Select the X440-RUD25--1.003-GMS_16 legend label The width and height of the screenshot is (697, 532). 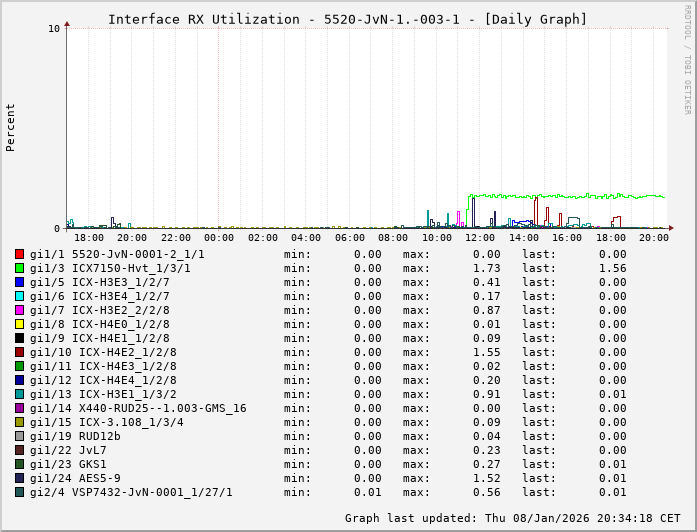click(163, 408)
